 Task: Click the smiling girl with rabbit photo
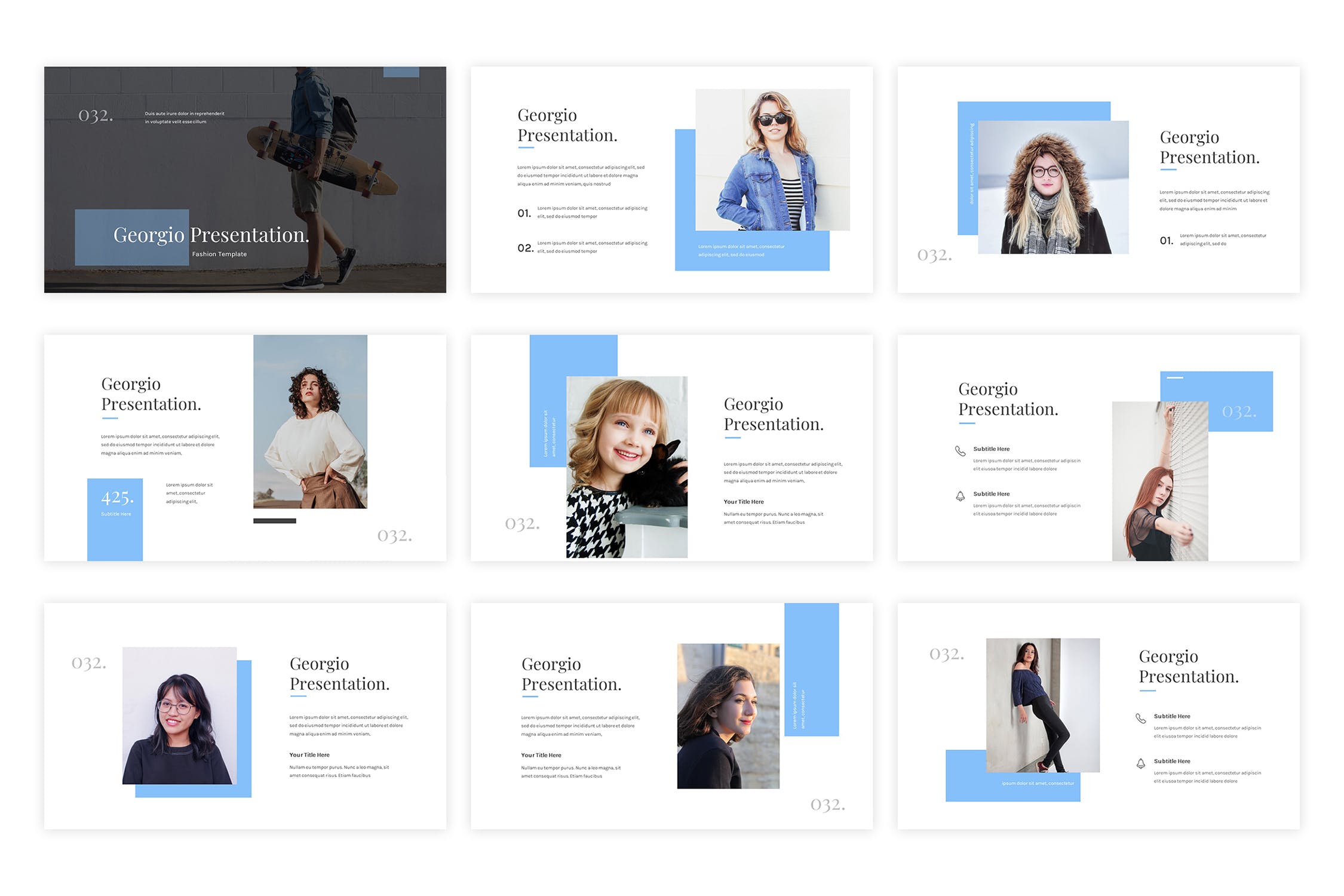(x=627, y=467)
